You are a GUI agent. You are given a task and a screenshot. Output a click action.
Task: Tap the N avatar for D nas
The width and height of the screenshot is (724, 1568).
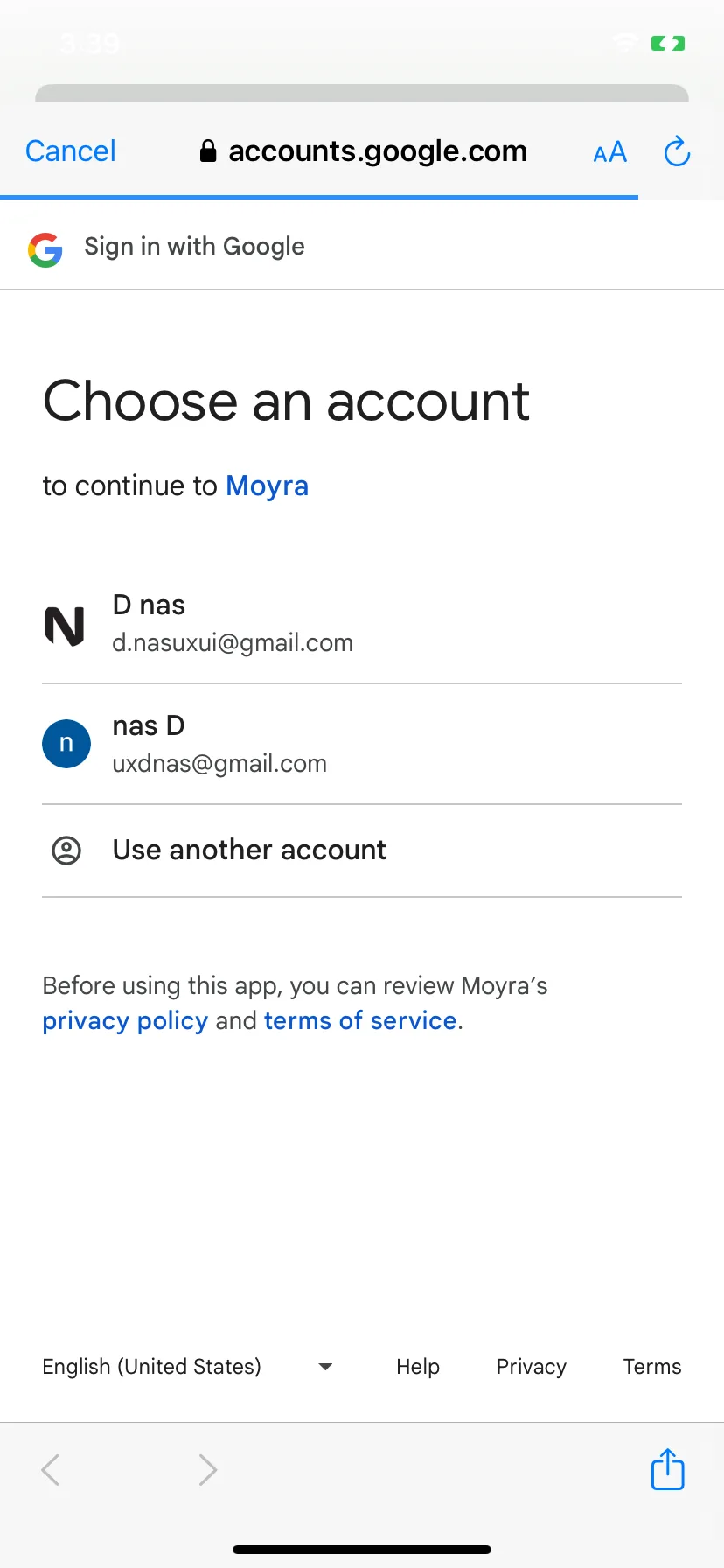(x=65, y=626)
